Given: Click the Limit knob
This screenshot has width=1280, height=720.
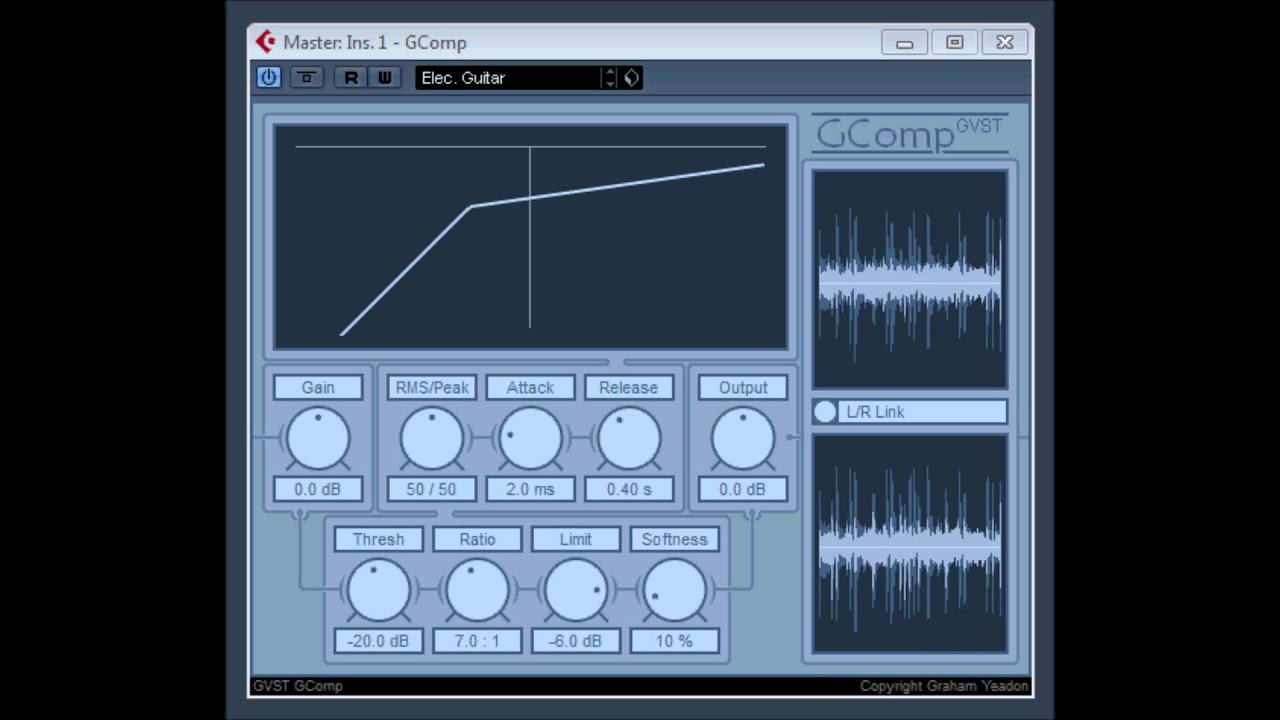Looking at the screenshot, I should tap(576, 590).
